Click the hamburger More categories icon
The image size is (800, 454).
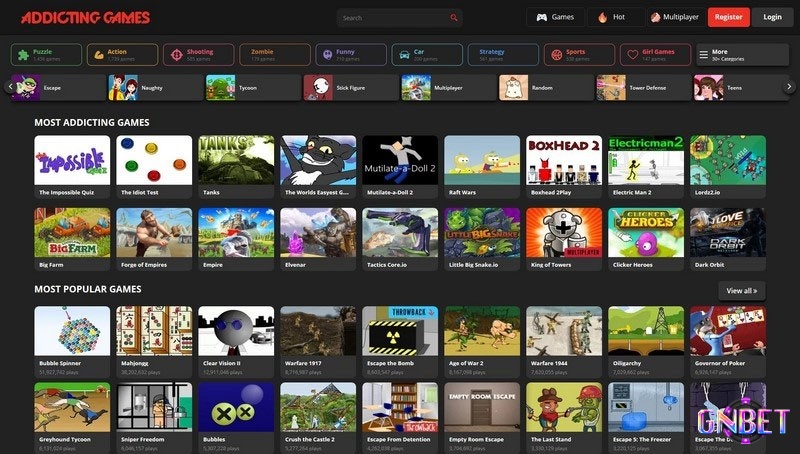pos(704,55)
